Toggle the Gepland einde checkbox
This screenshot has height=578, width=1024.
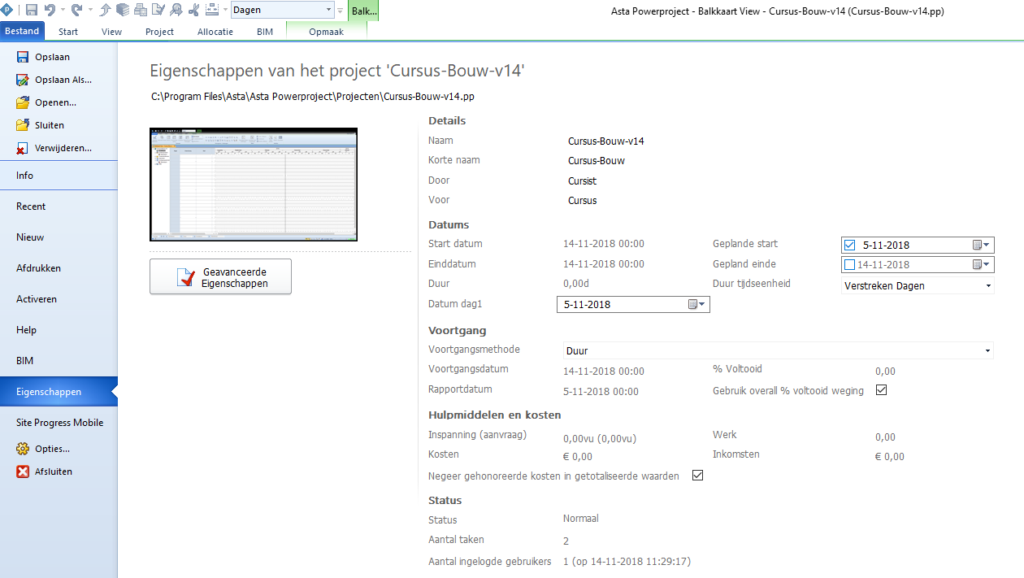pyautogui.click(x=850, y=265)
